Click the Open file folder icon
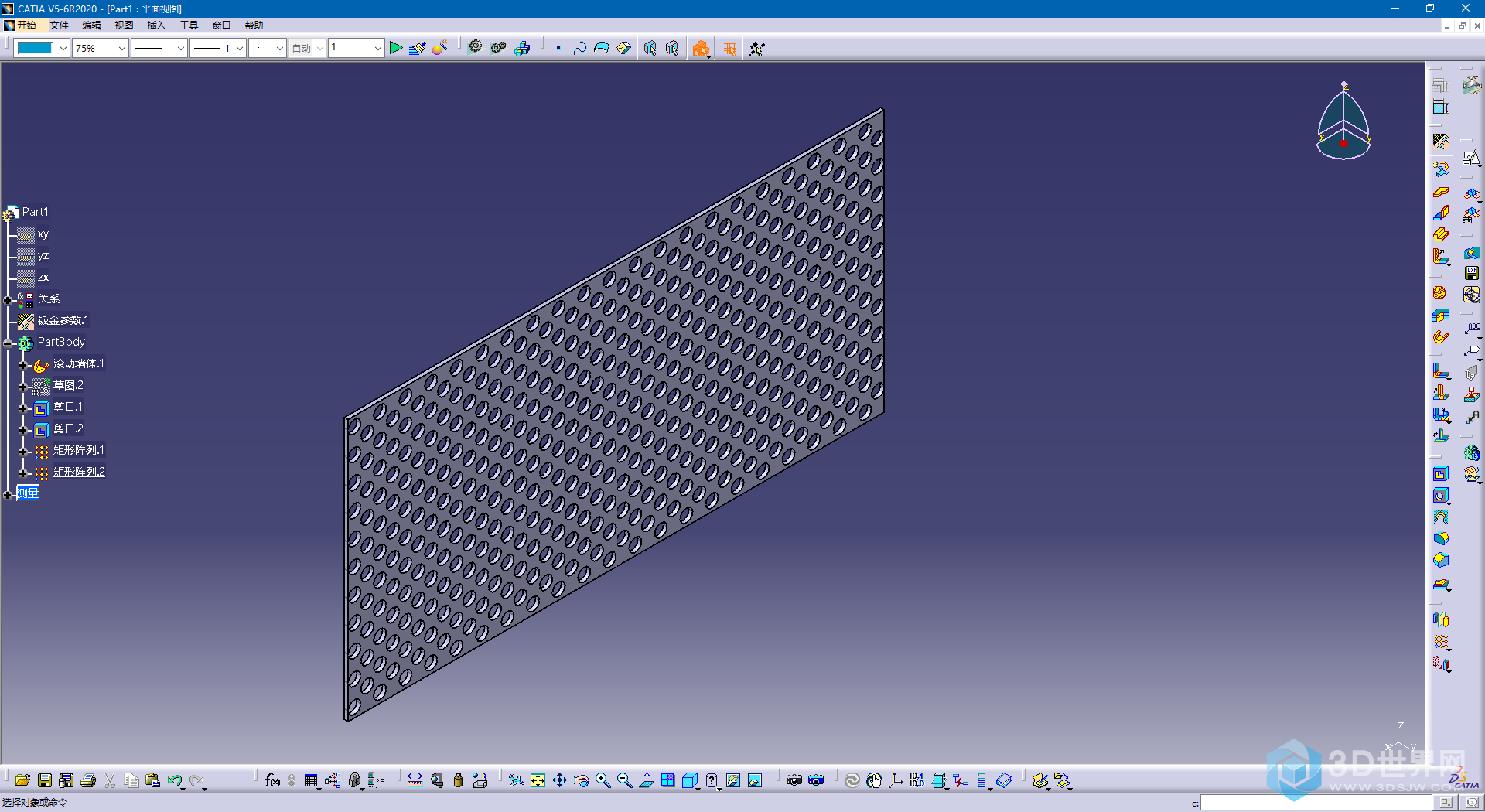Screen dimensions: 1485x812 (x=22, y=780)
